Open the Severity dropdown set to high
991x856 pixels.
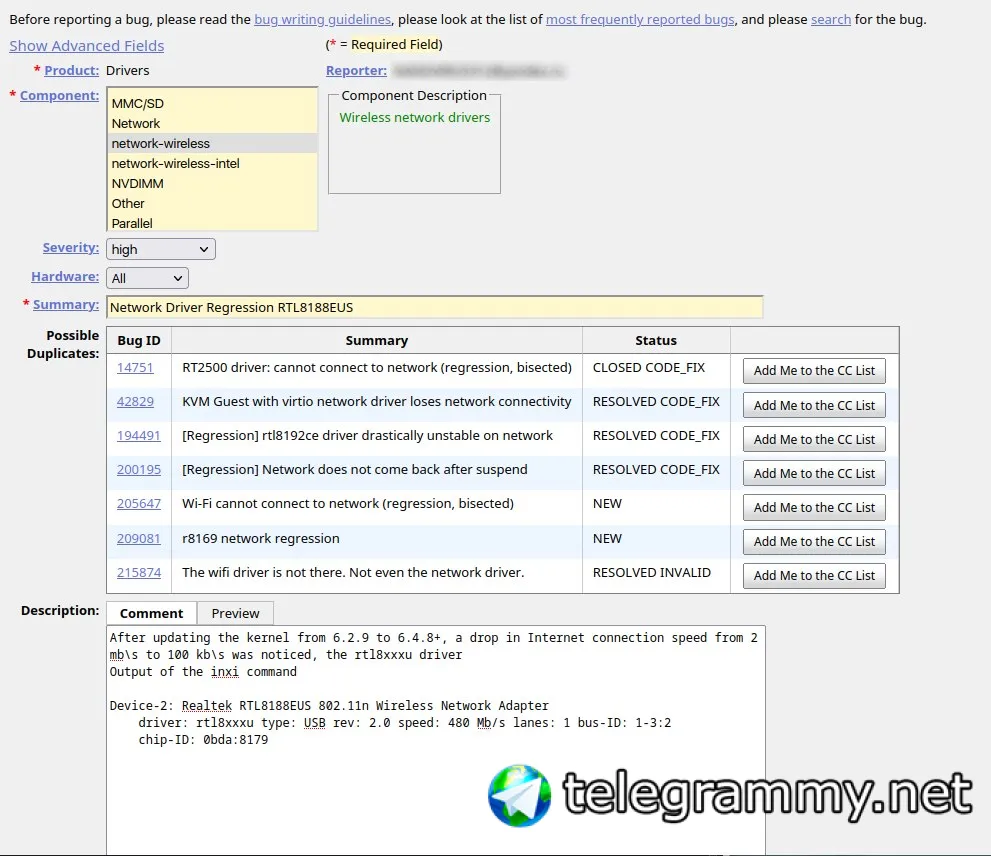coord(161,249)
